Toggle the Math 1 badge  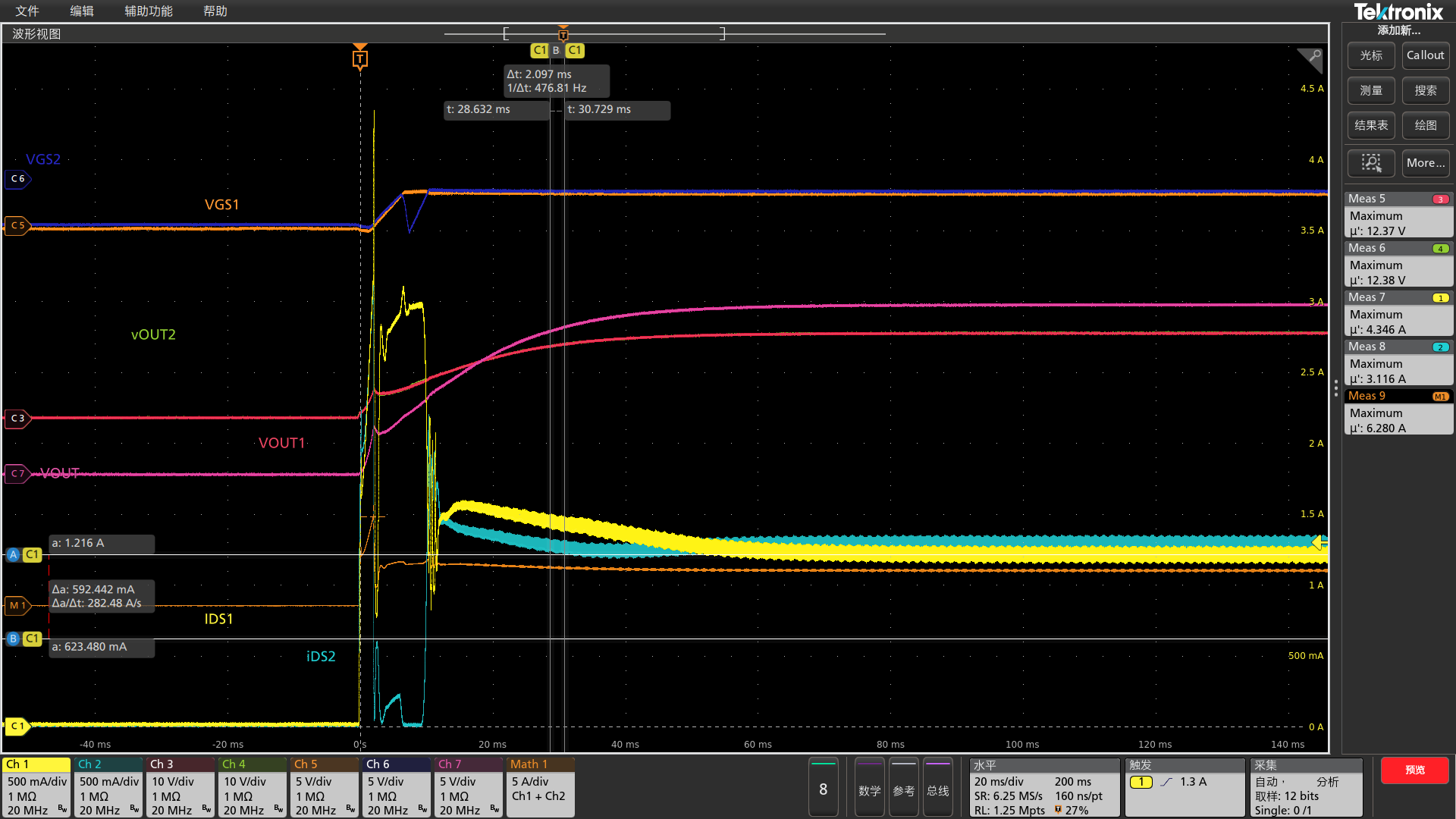click(x=540, y=786)
